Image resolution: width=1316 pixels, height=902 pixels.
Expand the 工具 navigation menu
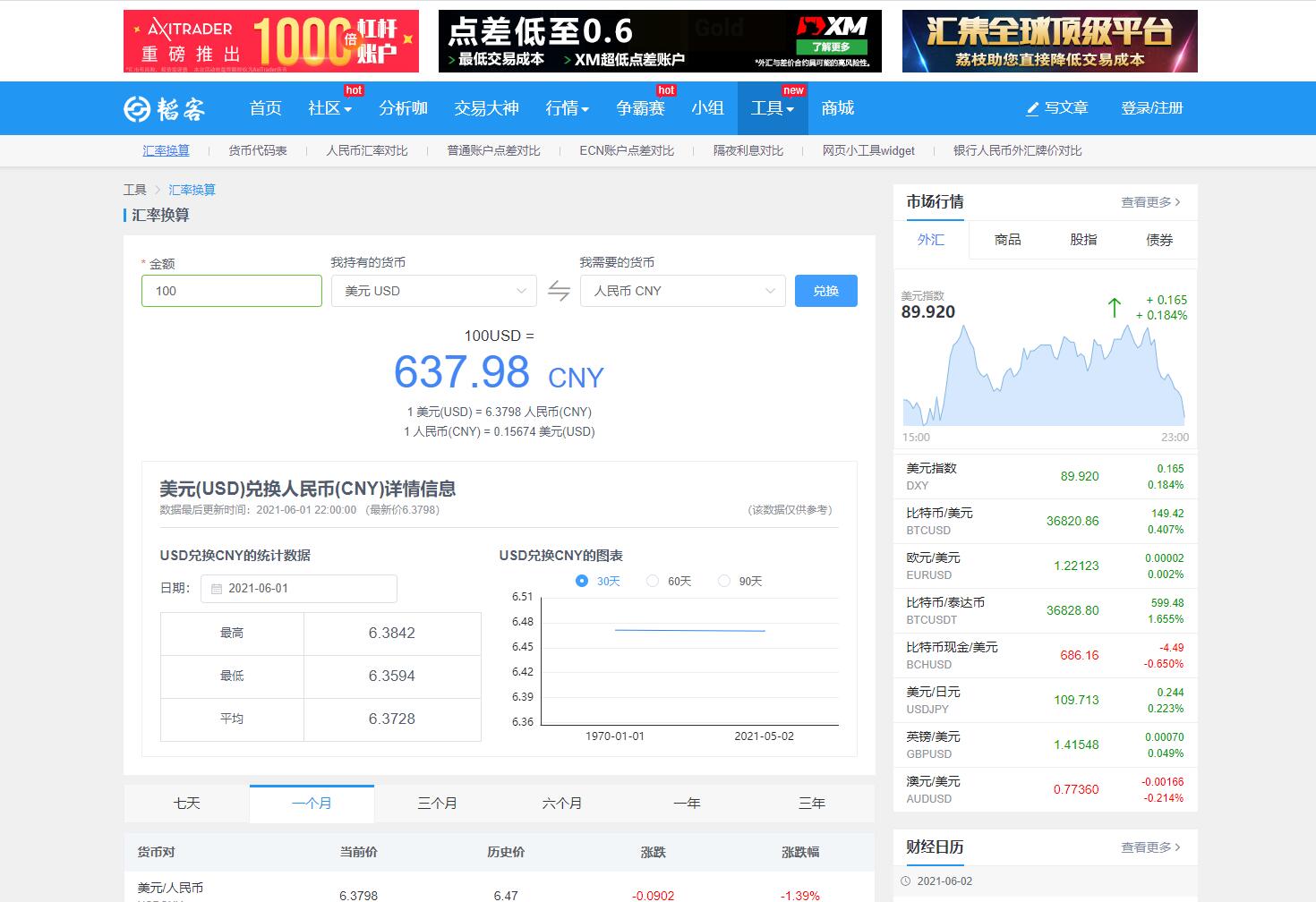point(772,108)
